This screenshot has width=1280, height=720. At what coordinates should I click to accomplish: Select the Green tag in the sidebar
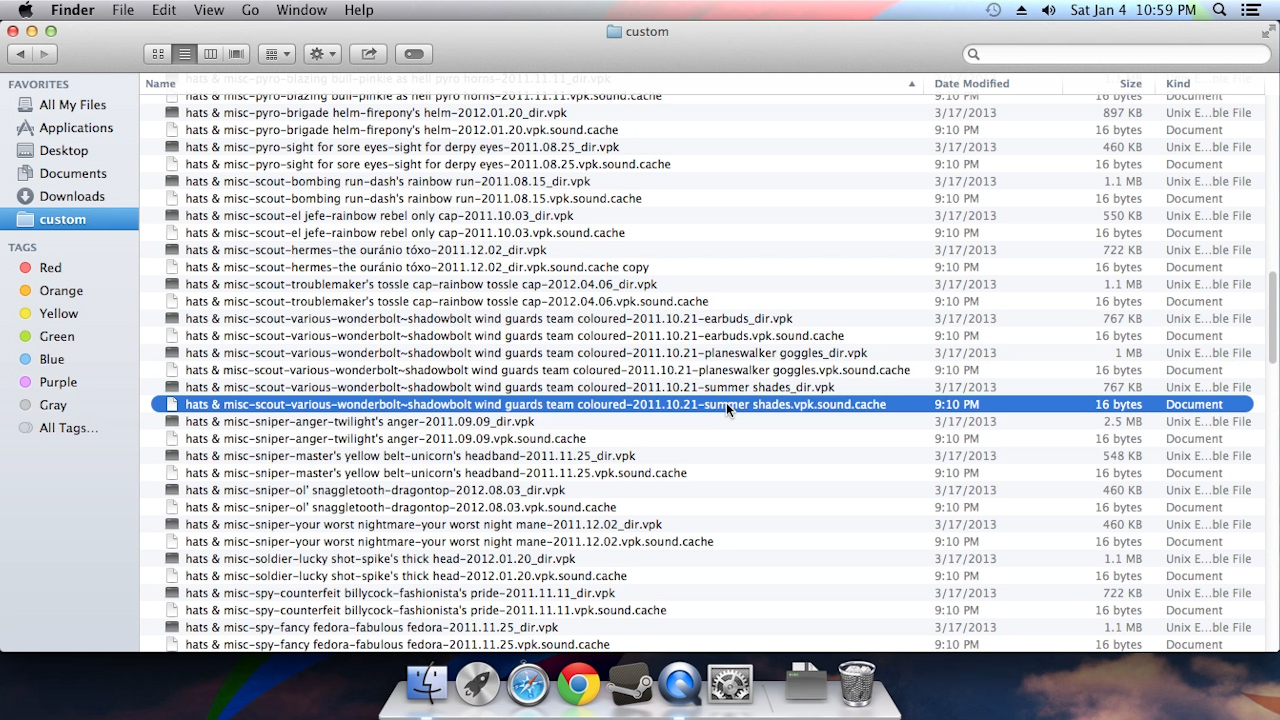[57, 337]
